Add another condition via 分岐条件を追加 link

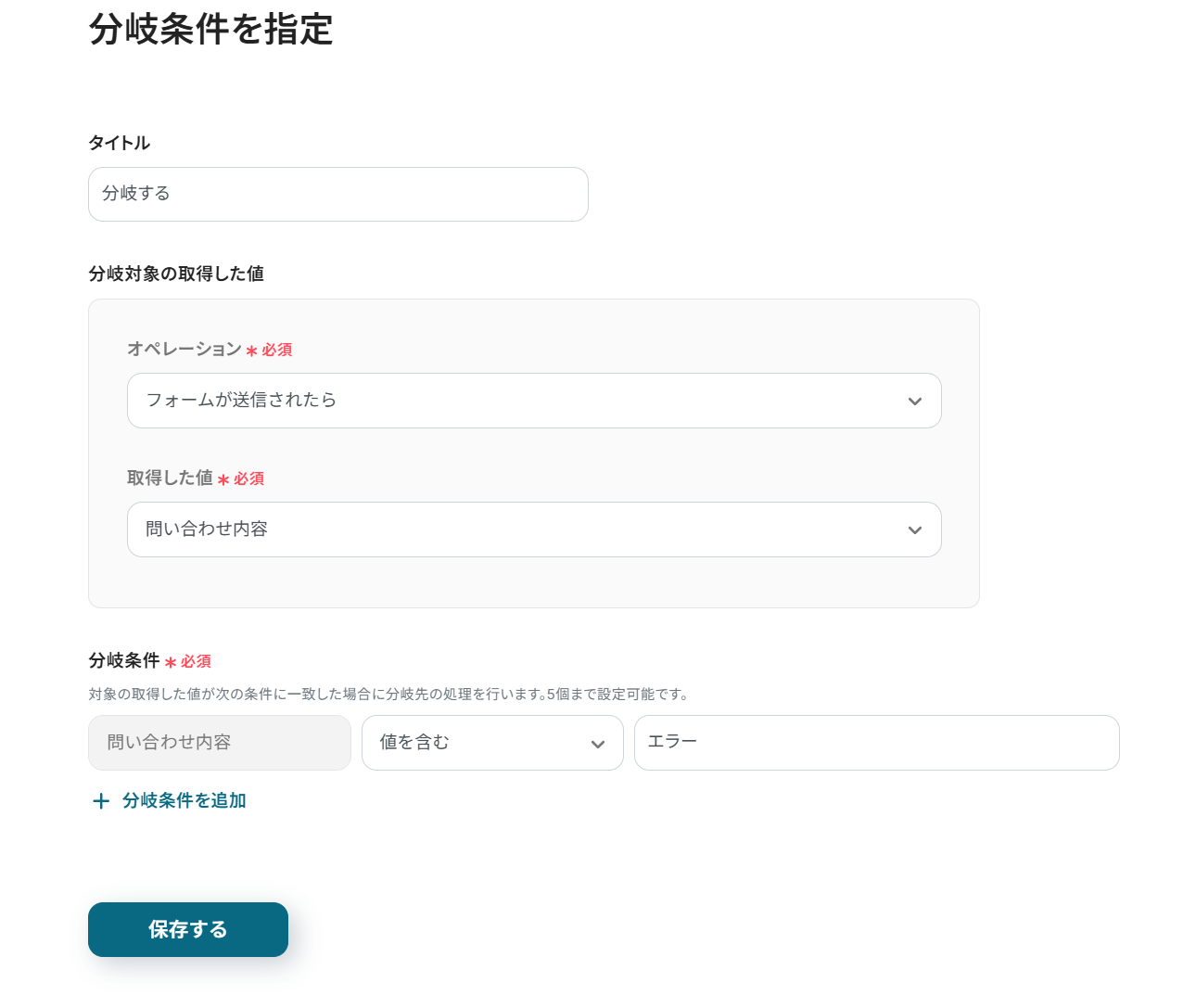point(184,800)
